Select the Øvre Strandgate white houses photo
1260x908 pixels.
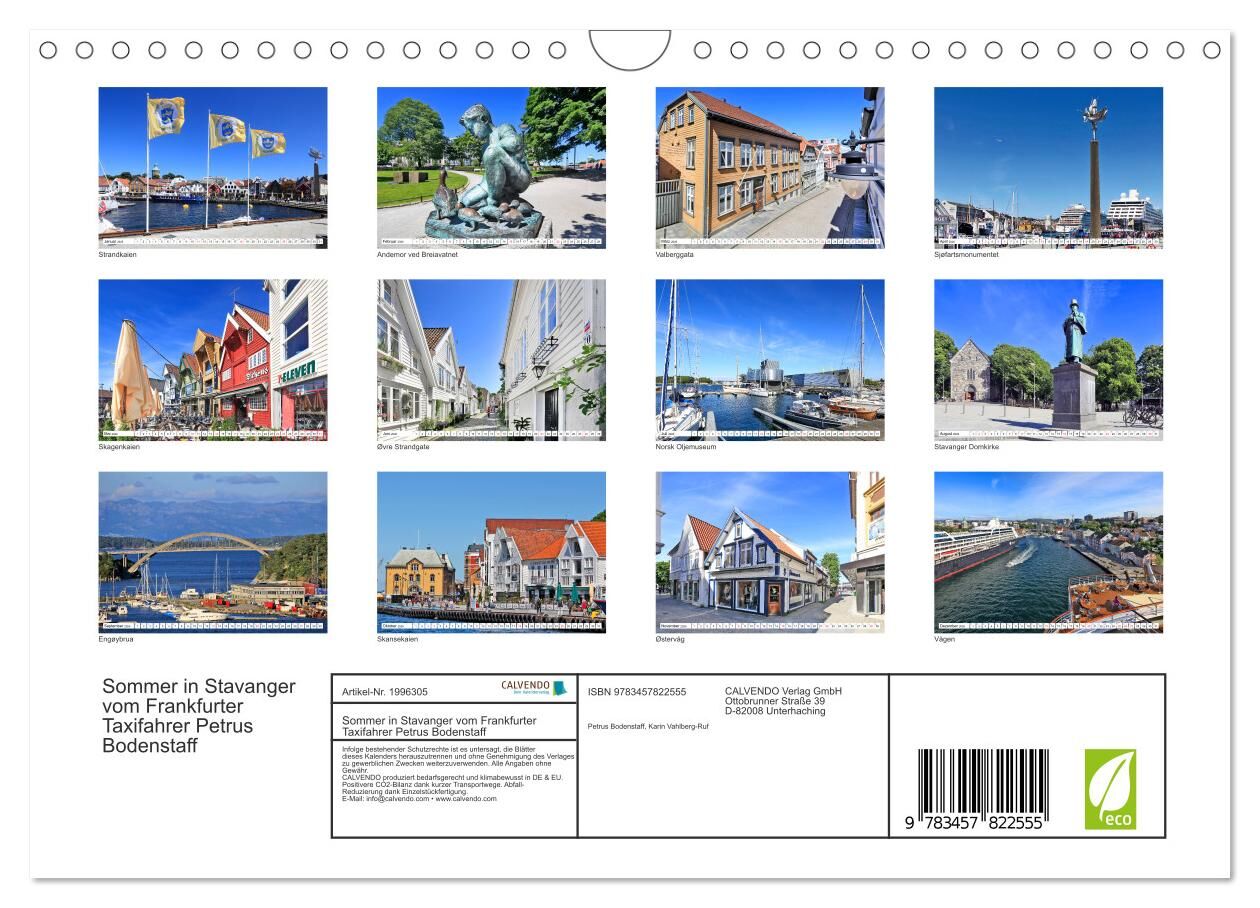pos(491,360)
